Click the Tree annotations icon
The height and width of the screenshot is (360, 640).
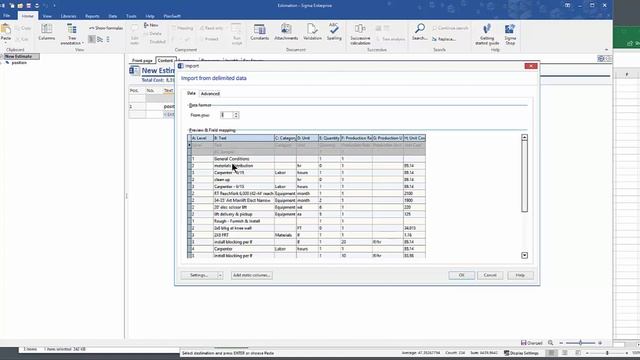[x=72, y=29]
